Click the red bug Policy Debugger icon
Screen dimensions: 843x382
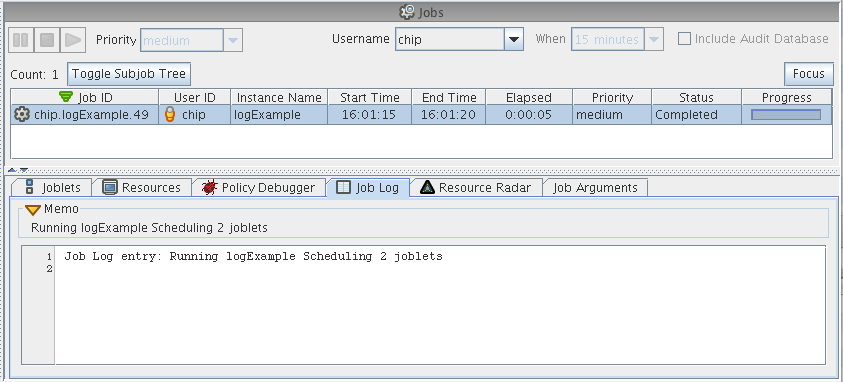coord(209,188)
